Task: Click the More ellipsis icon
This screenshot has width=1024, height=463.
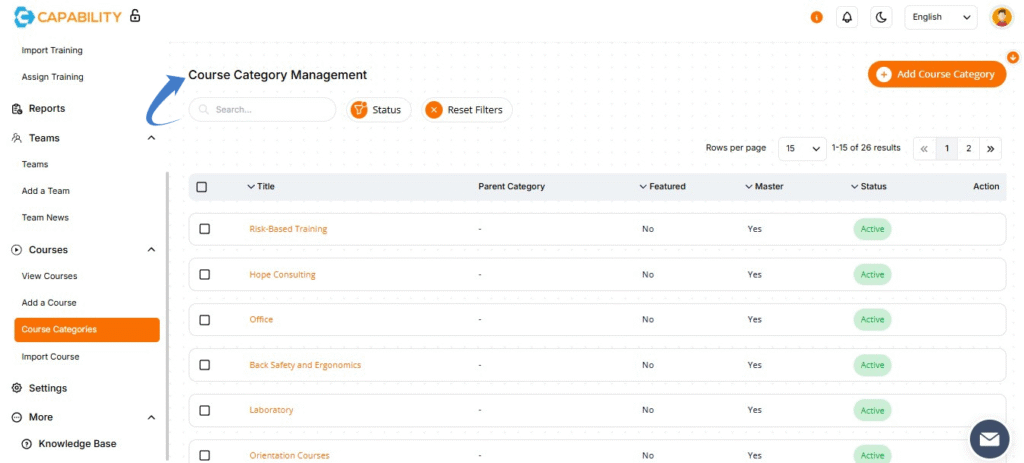Action: click(x=18, y=417)
